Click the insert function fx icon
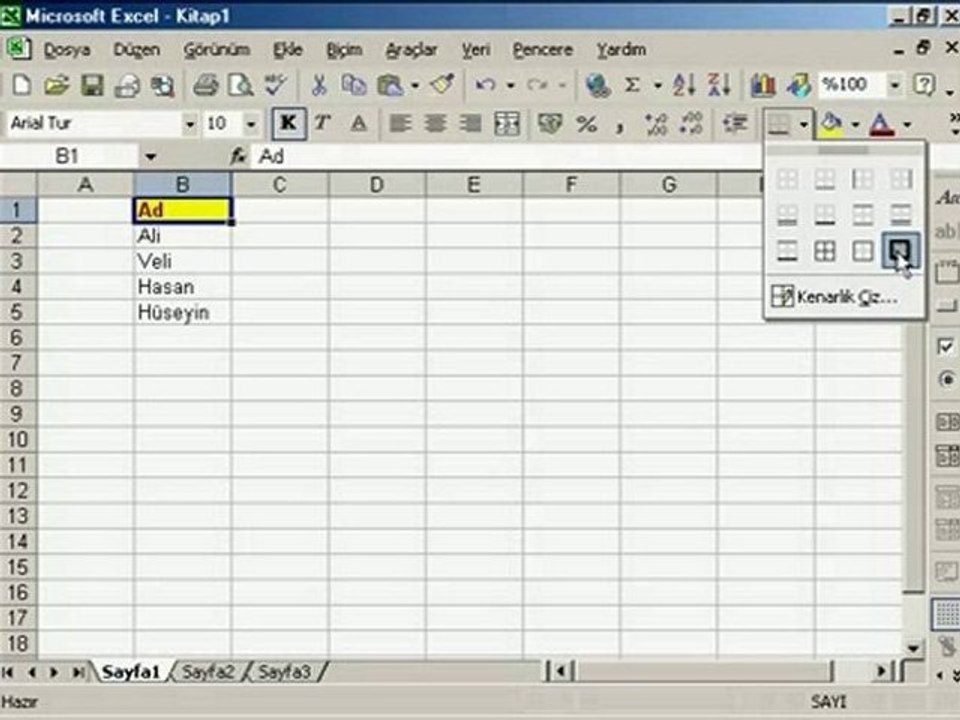 coord(238,157)
